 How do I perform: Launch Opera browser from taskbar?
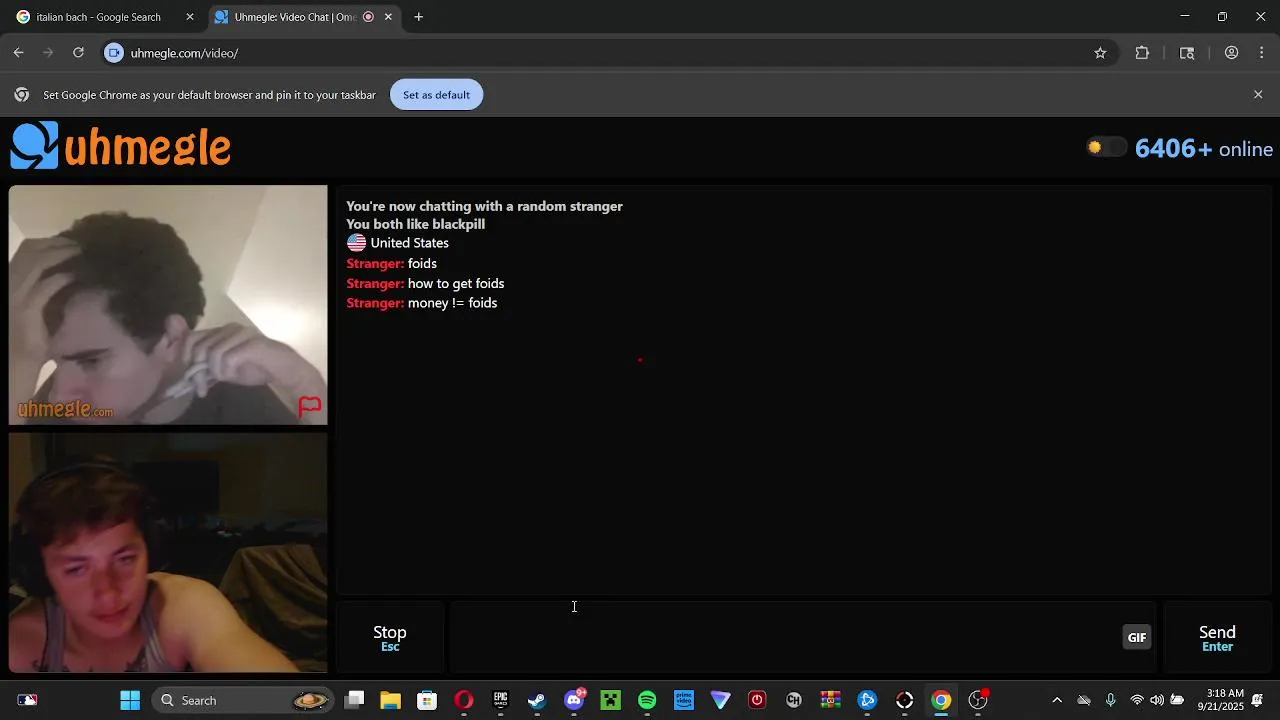point(464,700)
